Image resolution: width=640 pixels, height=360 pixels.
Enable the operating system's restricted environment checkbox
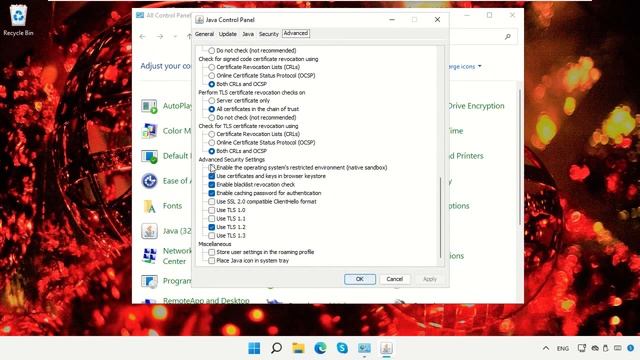(x=211, y=168)
